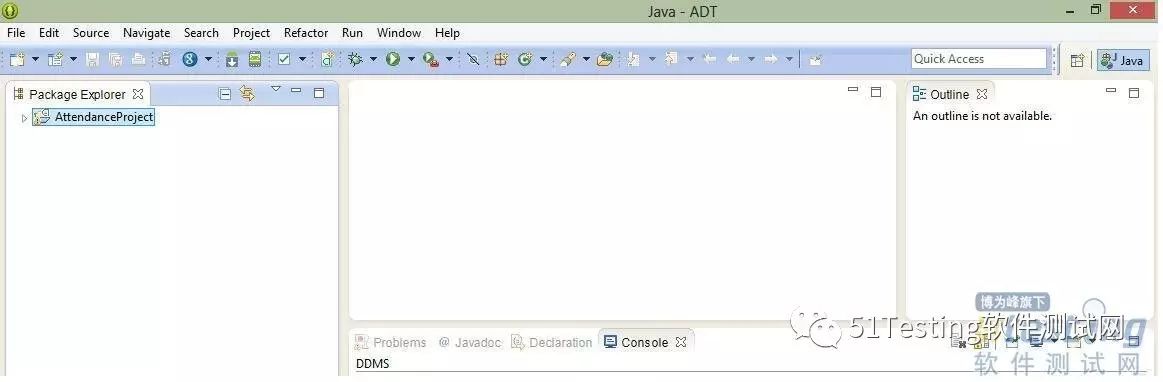Click the New Java Package icon
This screenshot has height=382, width=1163.
click(x=501, y=59)
